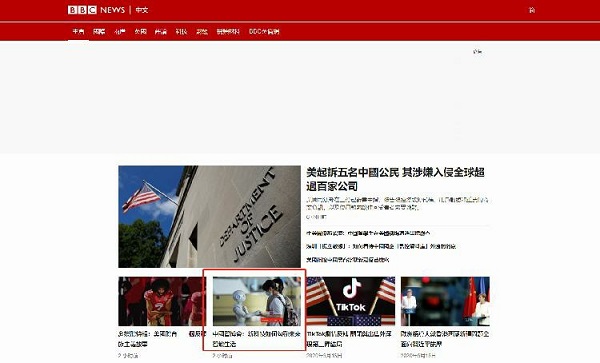Select the fourth navigation menu item
This screenshot has height=363, width=600.
click(x=140, y=31)
